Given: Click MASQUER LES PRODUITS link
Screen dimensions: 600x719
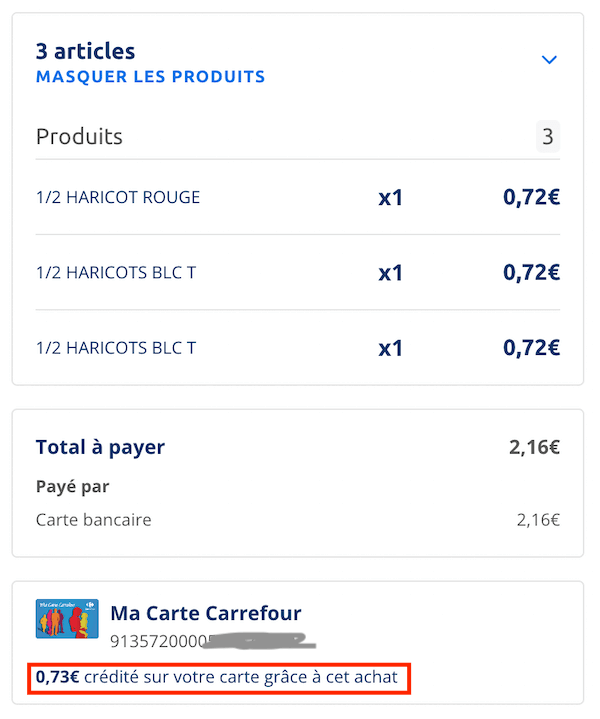Looking at the screenshot, I should click(150, 77).
